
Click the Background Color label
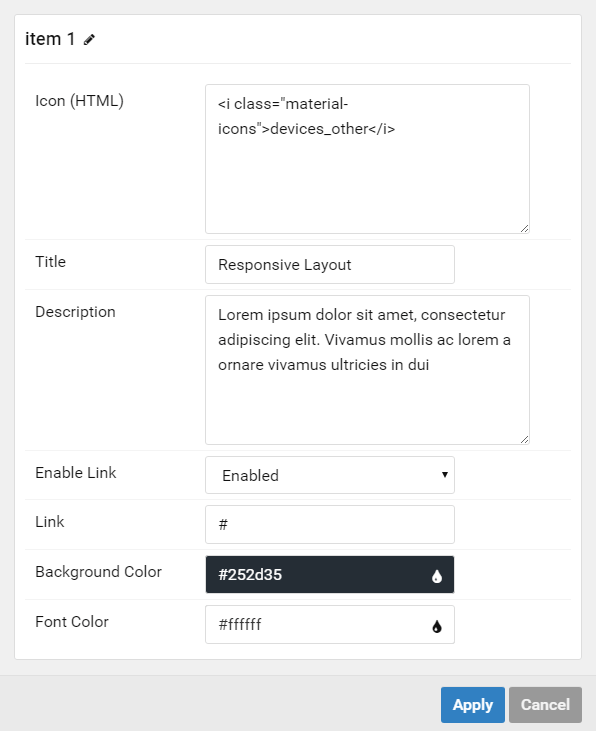pyautogui.click(x=98, y=572)
